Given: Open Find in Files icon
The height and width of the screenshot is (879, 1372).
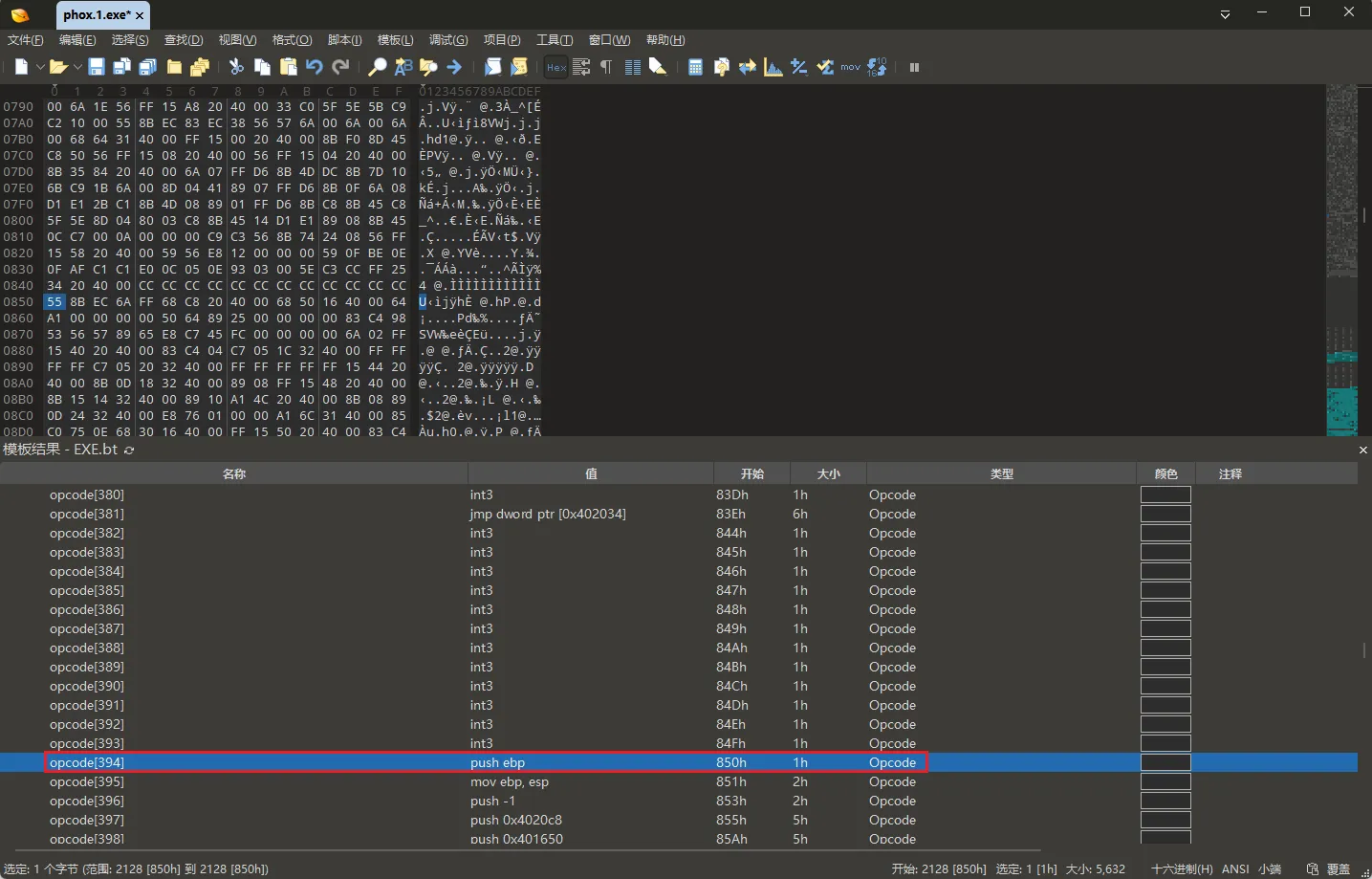Looking at the screenshot, I should [x=428, y=67].
